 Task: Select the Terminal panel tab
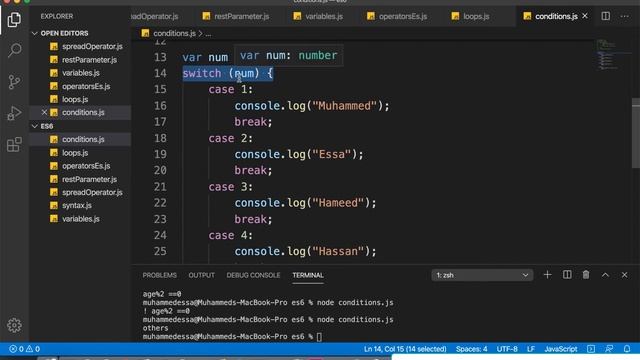(x=308, y=275)
